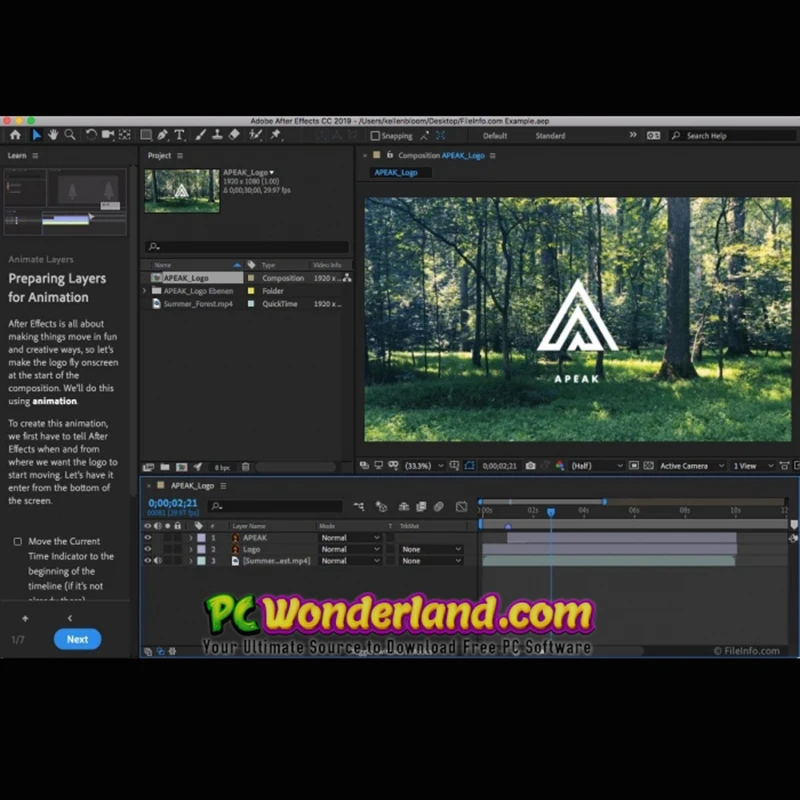Select the Rotation tool
Viewport: 800px width, 800px height.
point(91,135)
